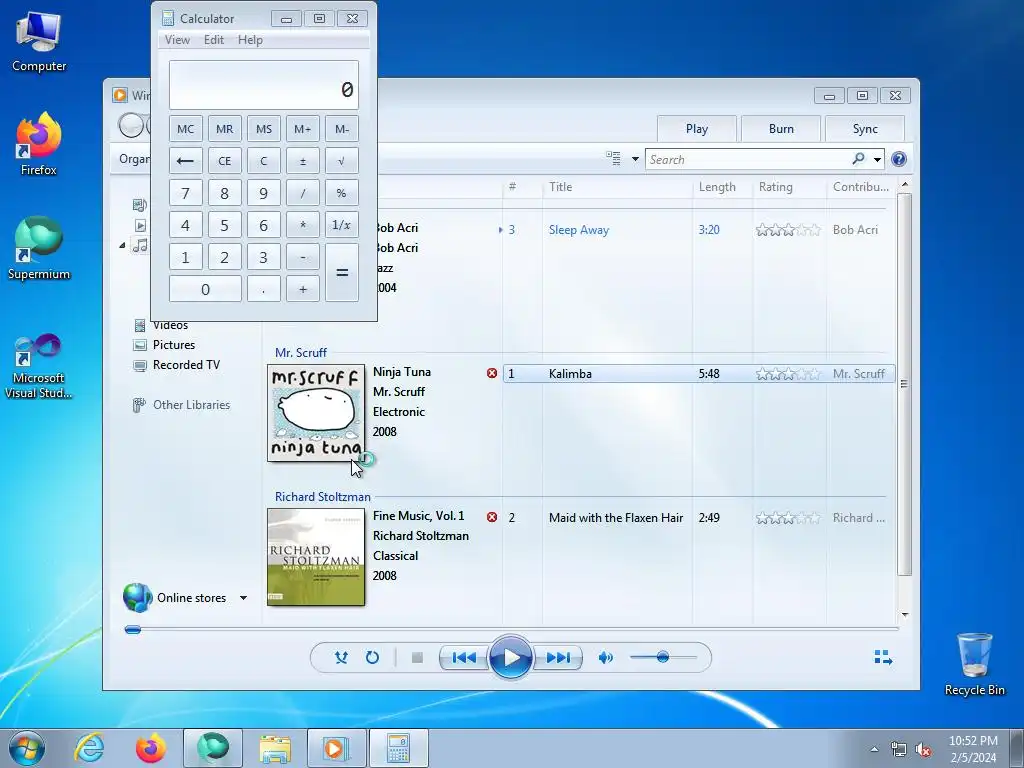Open the Calculator Edit menu
1024x768 pixels.
coord(214,40)
